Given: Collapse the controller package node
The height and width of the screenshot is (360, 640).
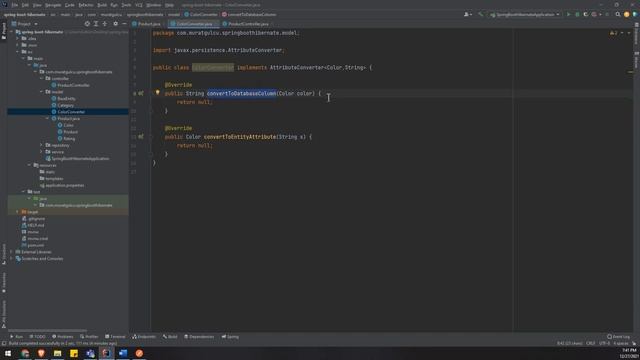Looking at the screenshot, I should tap(41, 78).
